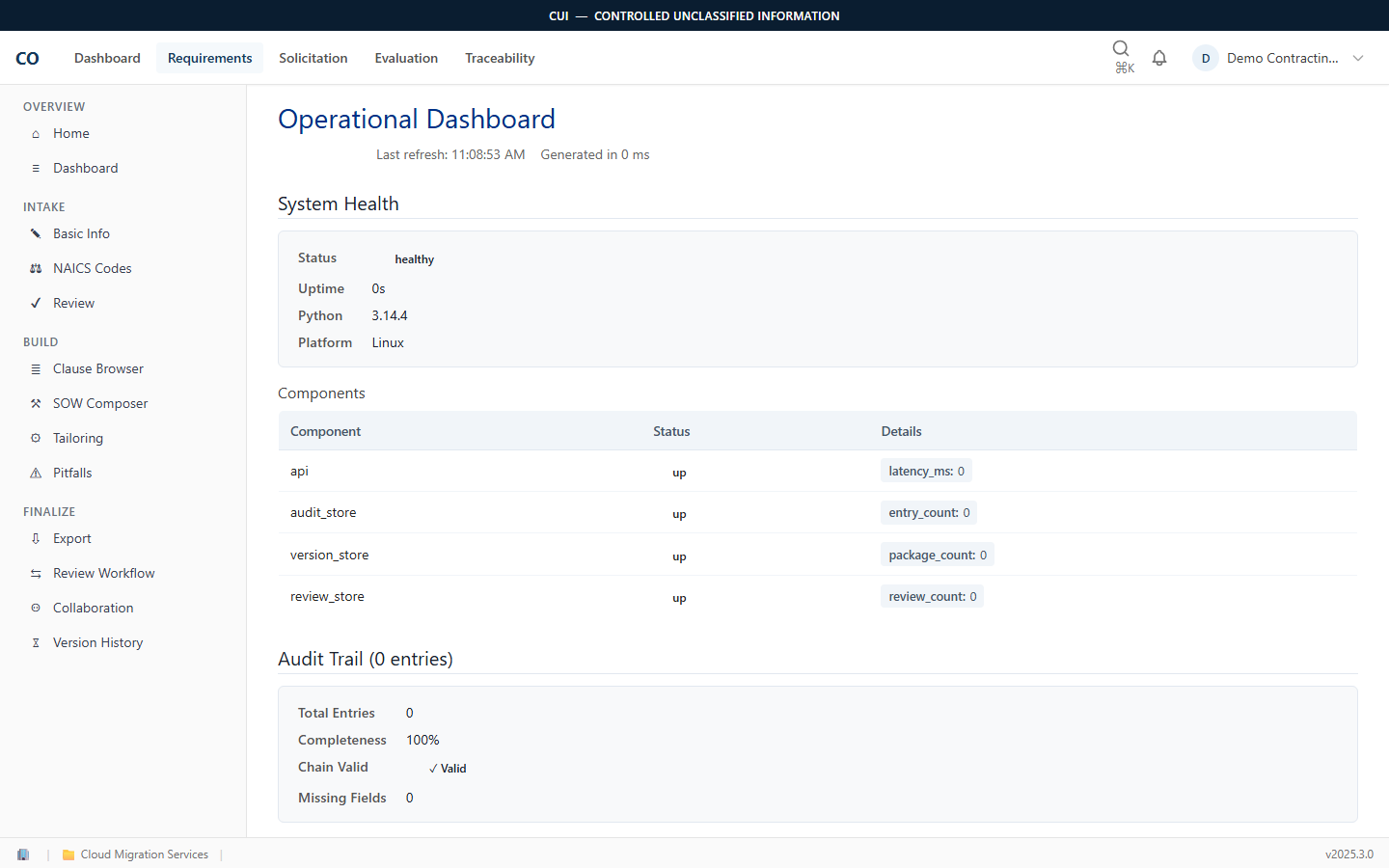The height and width of the screenshot is (868, 1389).
Task: Click the audit_store component name
Action: tap(323, 512)
